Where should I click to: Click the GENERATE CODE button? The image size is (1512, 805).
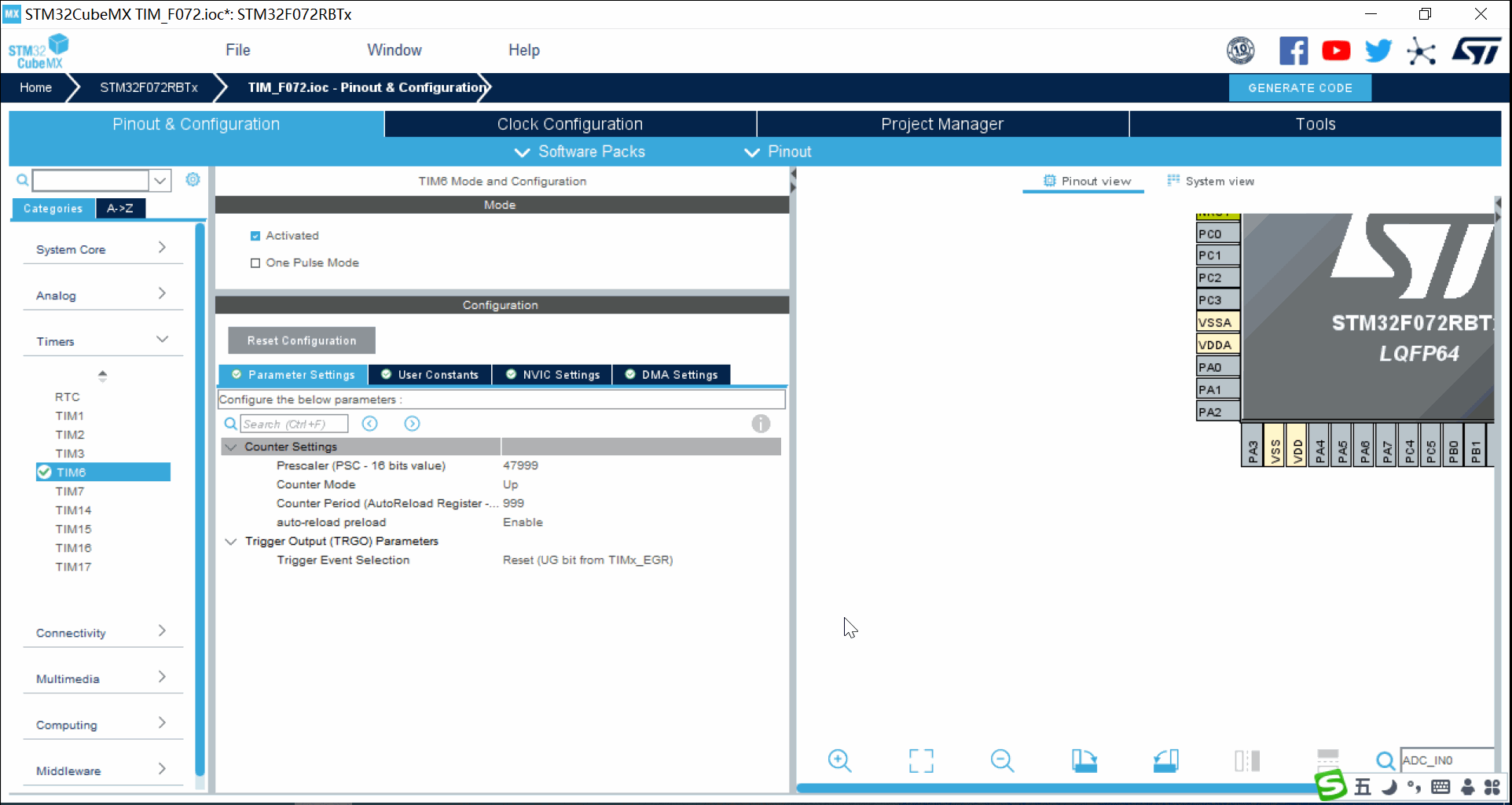1300,88
